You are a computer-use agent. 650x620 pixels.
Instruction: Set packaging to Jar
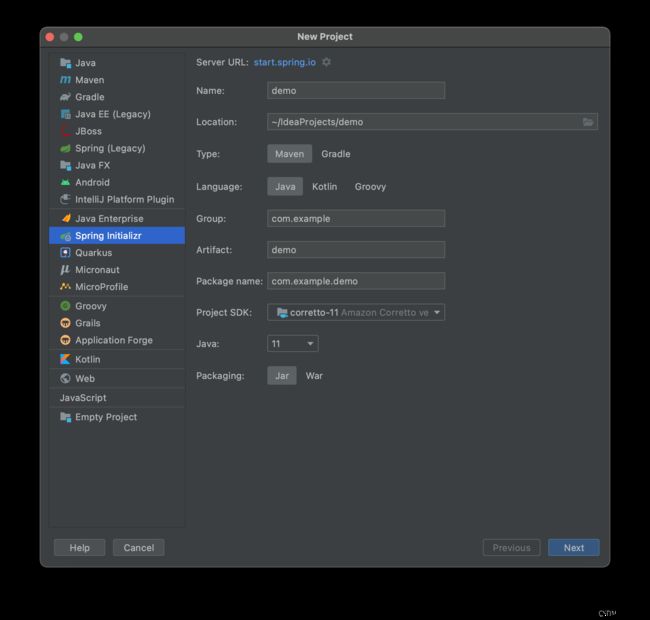(x=282, y=375)
